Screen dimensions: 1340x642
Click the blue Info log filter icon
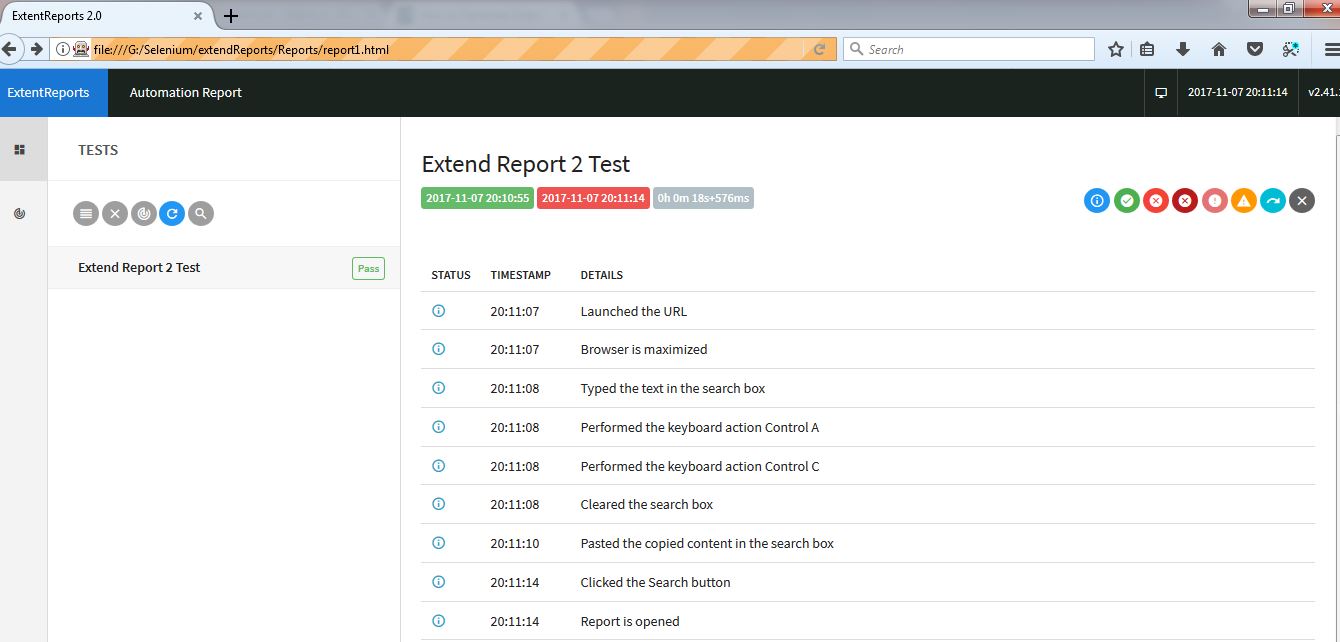click(x=1097, y=200)
